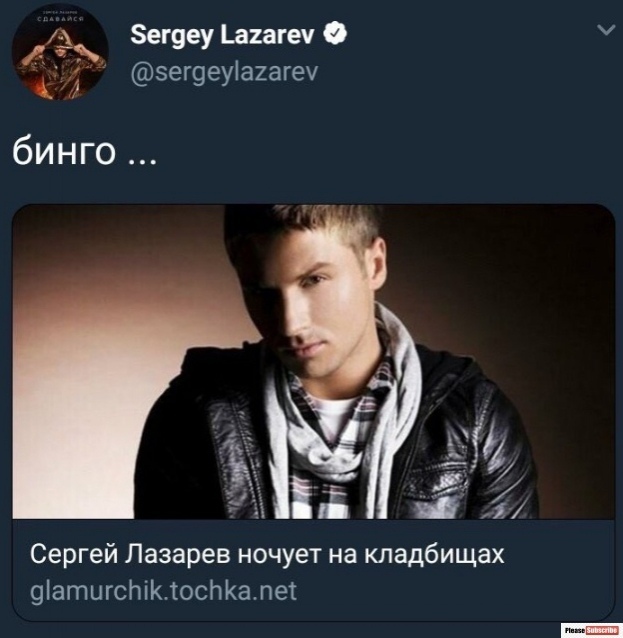
Task: Open the tweet options chevron menu
Action: click(x=606, y=30)
